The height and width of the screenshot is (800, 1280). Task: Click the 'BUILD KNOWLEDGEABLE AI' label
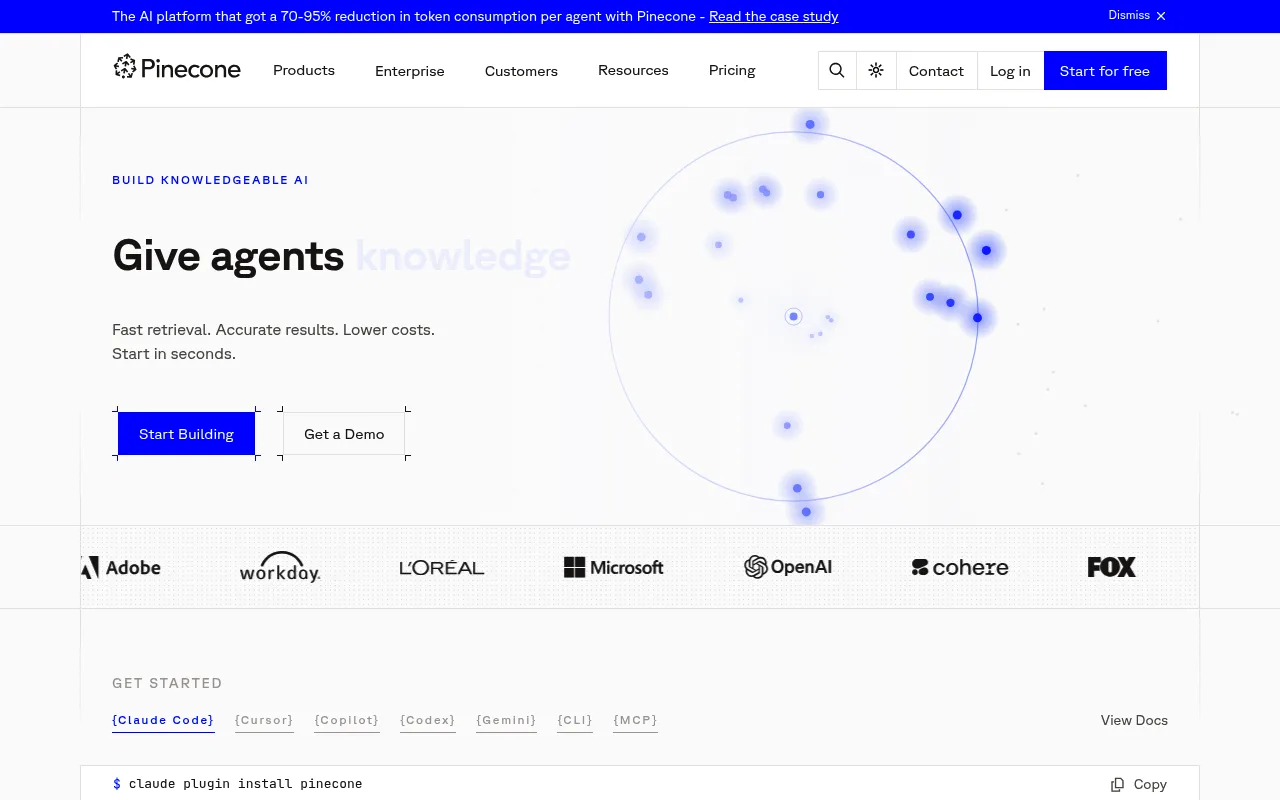(x=210, y=180)
